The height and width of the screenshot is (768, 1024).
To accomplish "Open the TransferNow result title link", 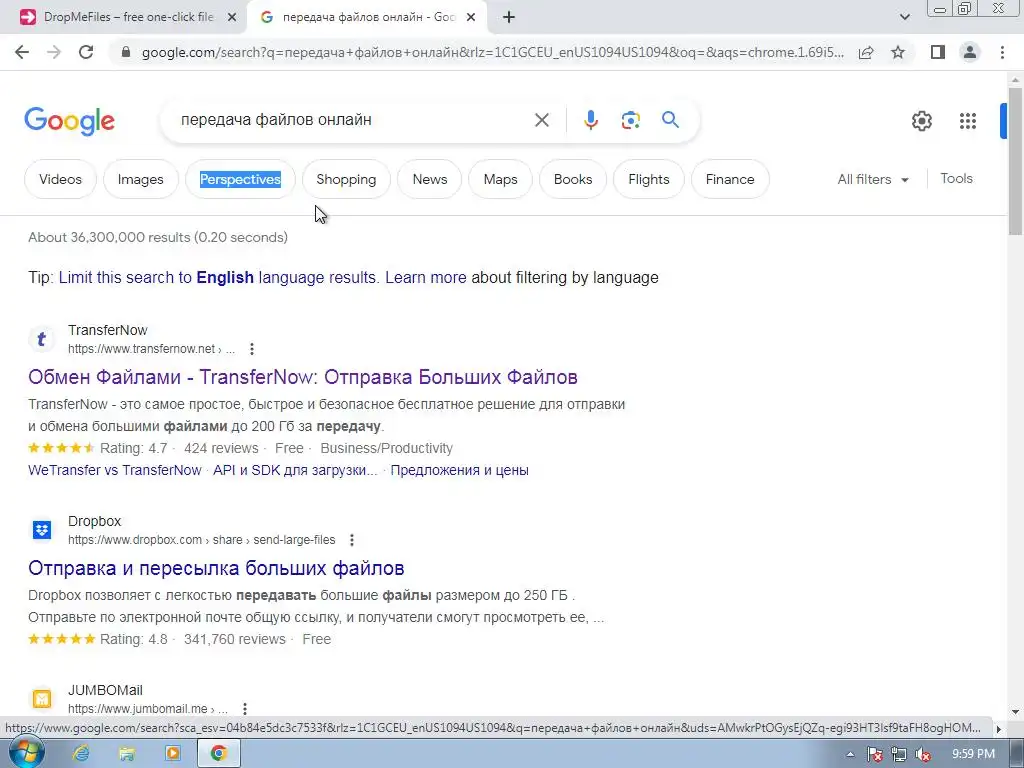I will (302, 377).
